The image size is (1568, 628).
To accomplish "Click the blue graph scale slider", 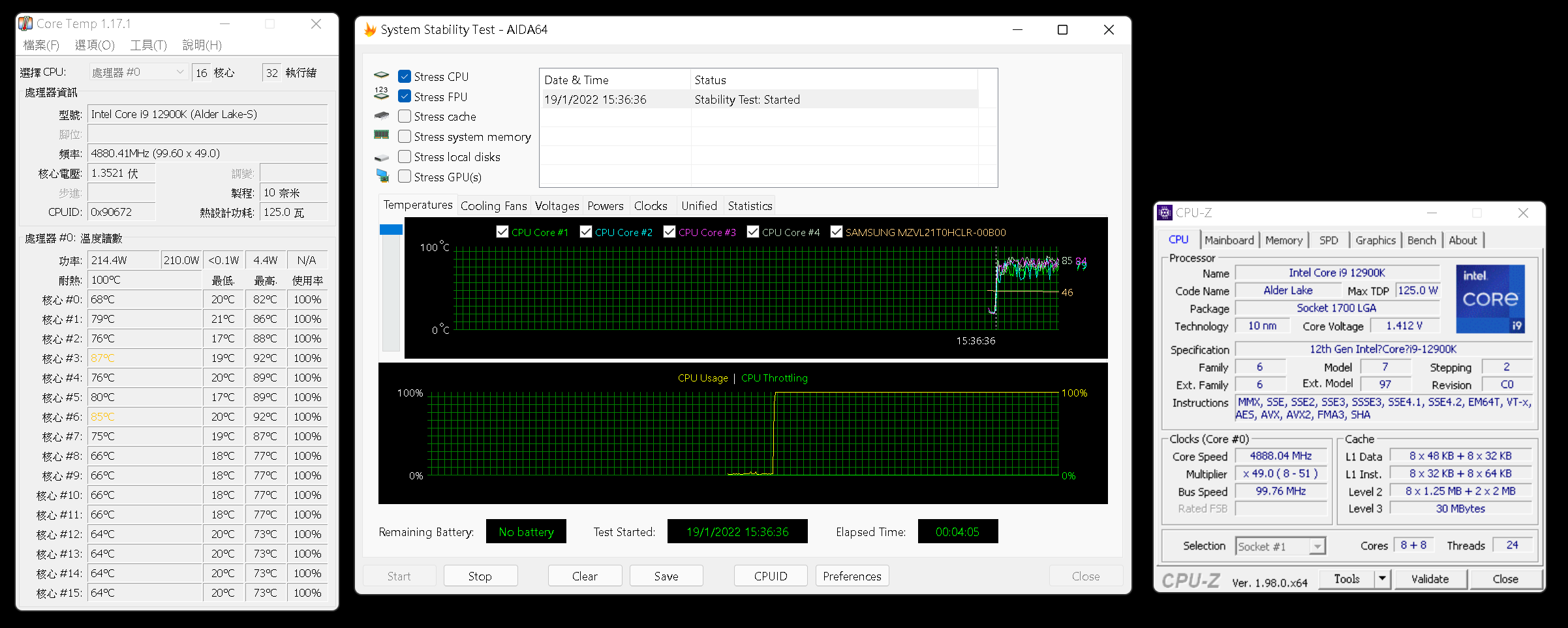I will pyautogui.click(x=391, y=230).
